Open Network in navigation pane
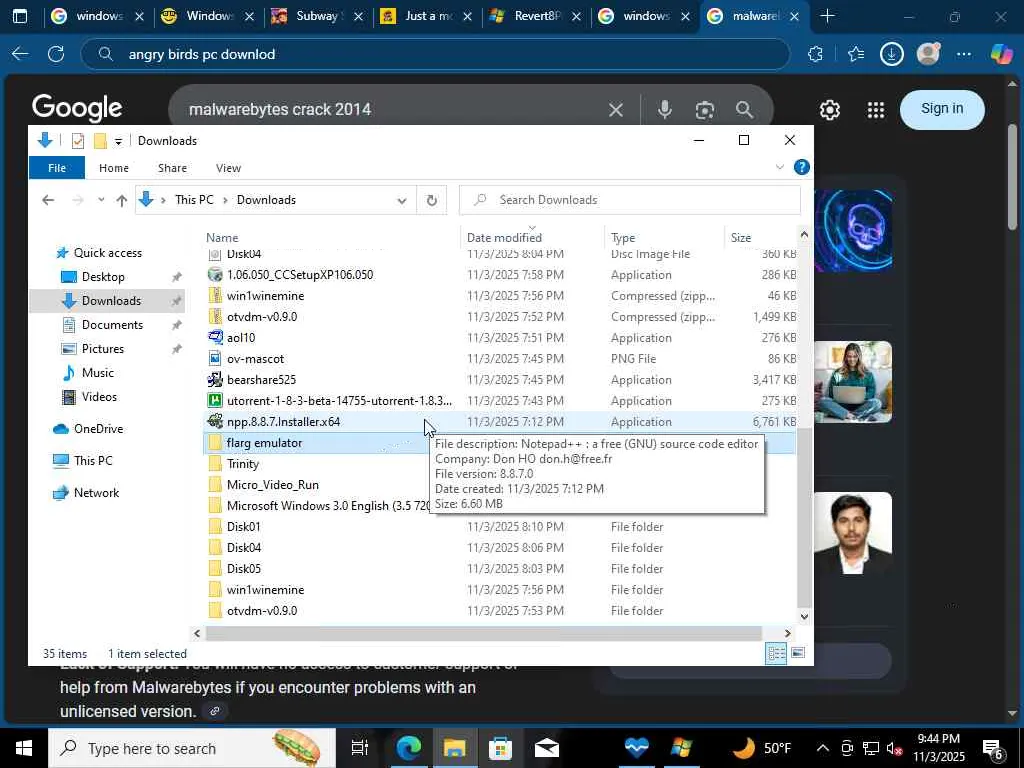Viewport: 1024px width, 768px height. click(96, 493)
